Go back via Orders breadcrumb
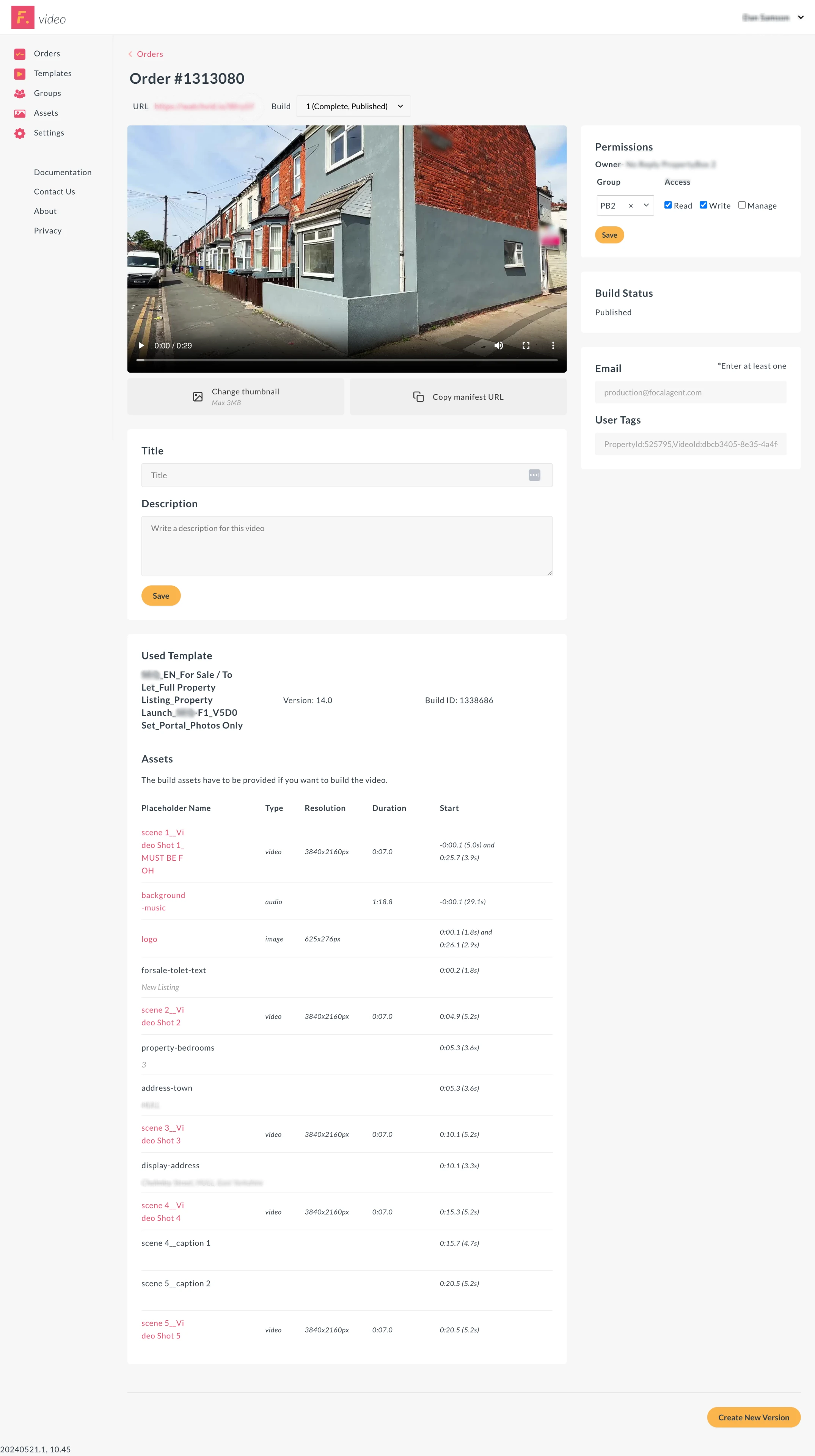Screen dimensions: 815x1456 150,54
